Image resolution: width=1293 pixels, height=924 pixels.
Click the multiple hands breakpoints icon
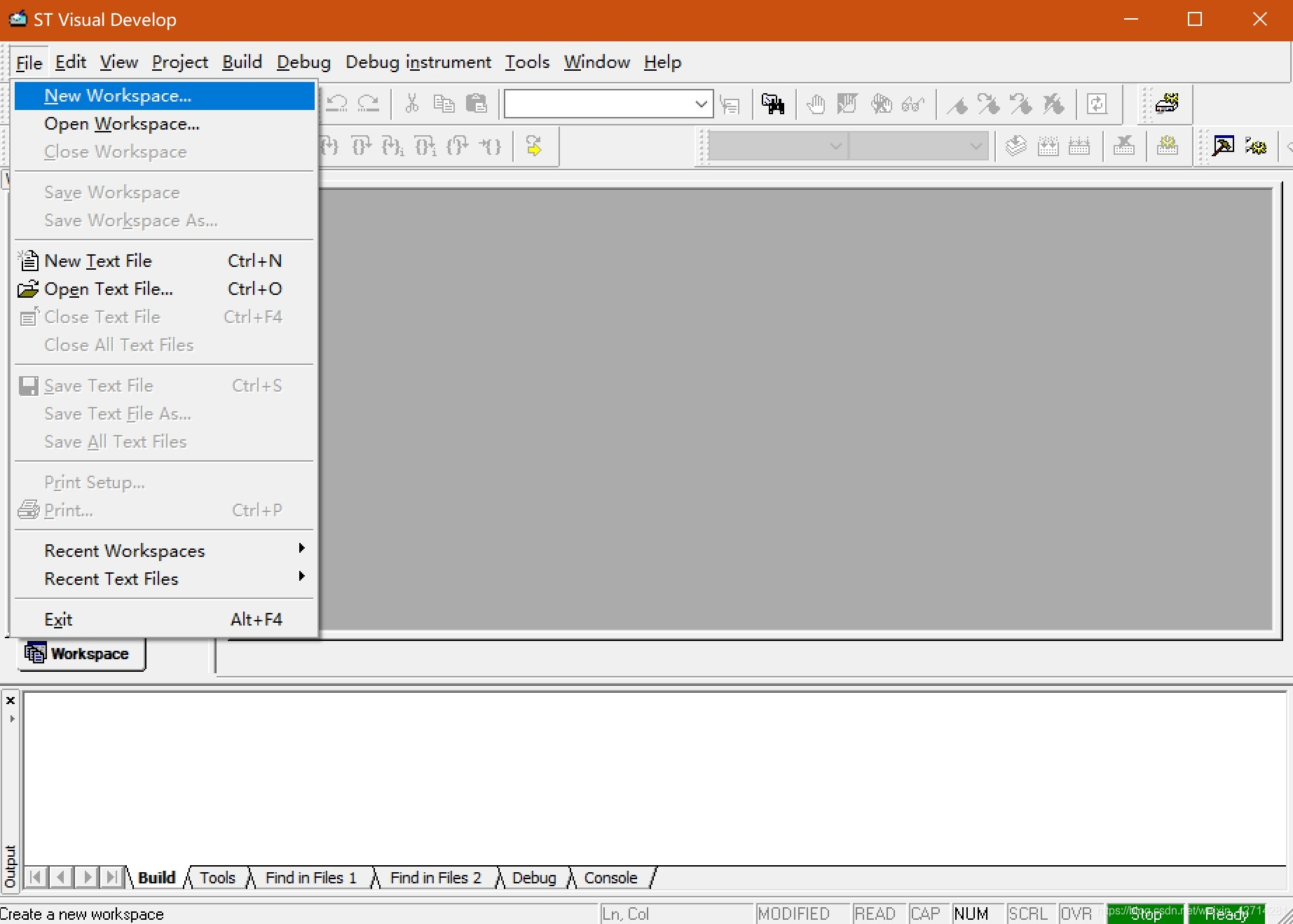point(881,104)
